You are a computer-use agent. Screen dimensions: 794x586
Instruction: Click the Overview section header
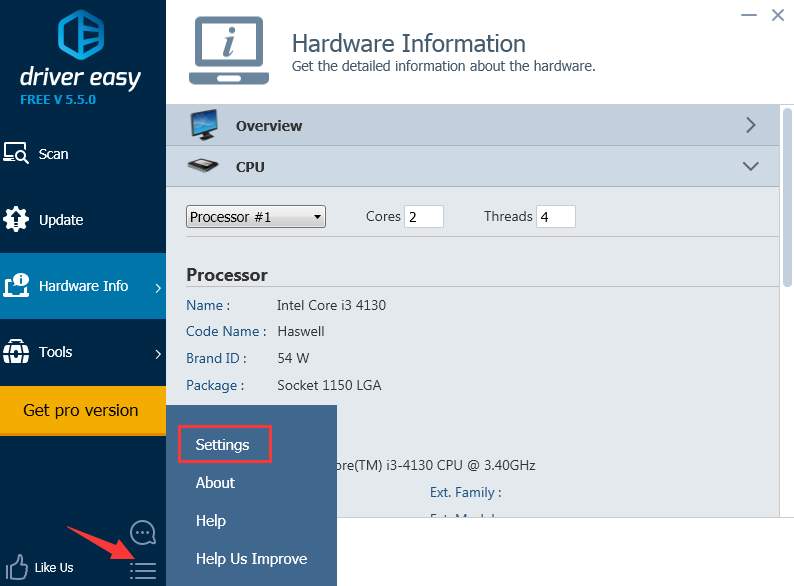472,125
